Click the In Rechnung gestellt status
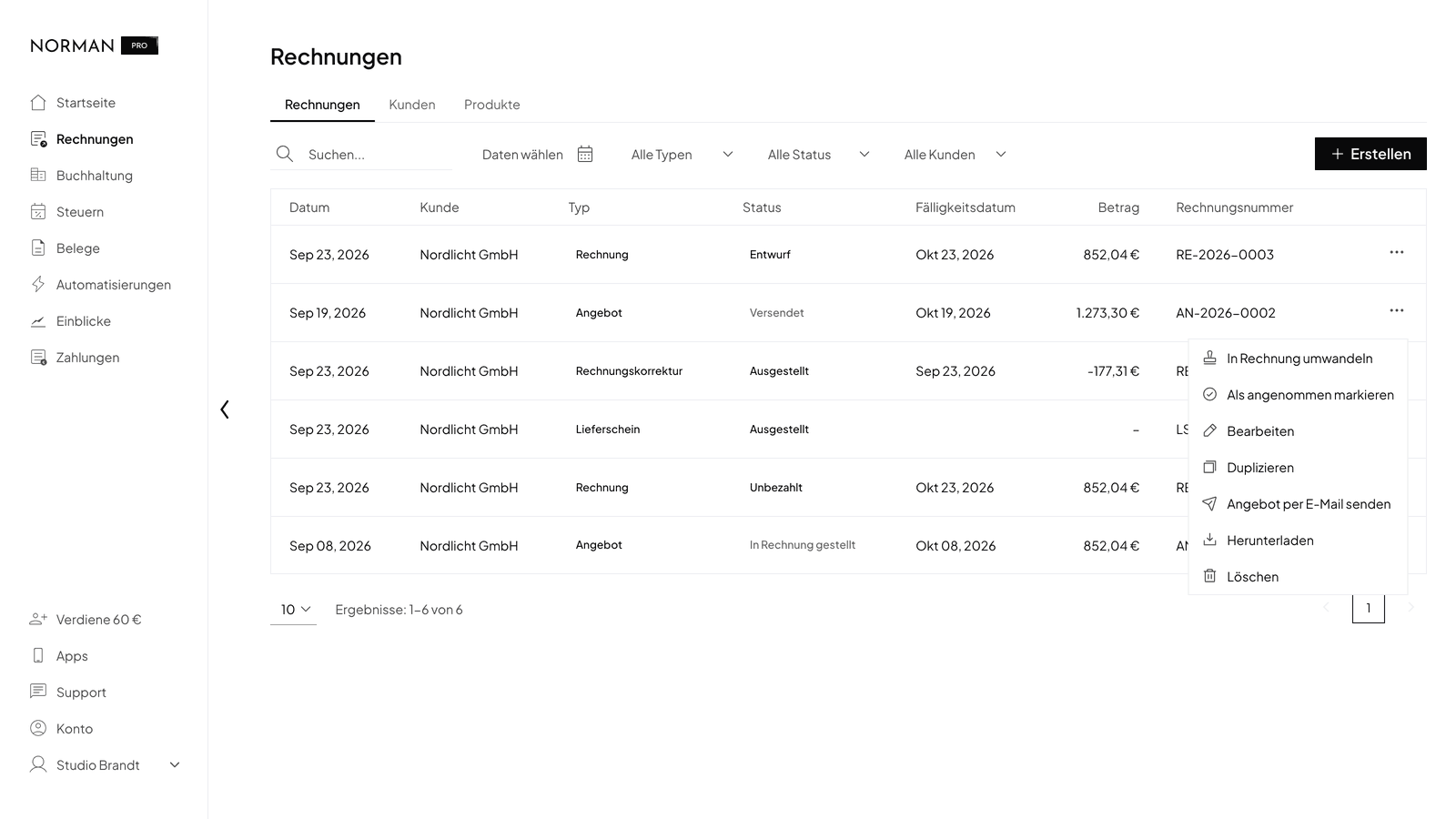1456x819 pixels. [x=803, y=545]
